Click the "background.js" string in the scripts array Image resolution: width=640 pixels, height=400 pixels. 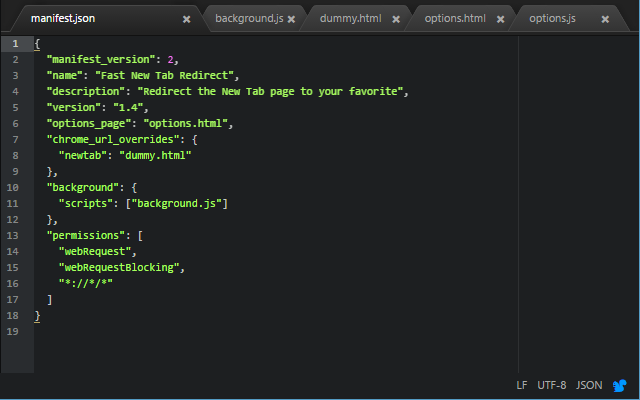pyautogui.click(x=176, y=204)
